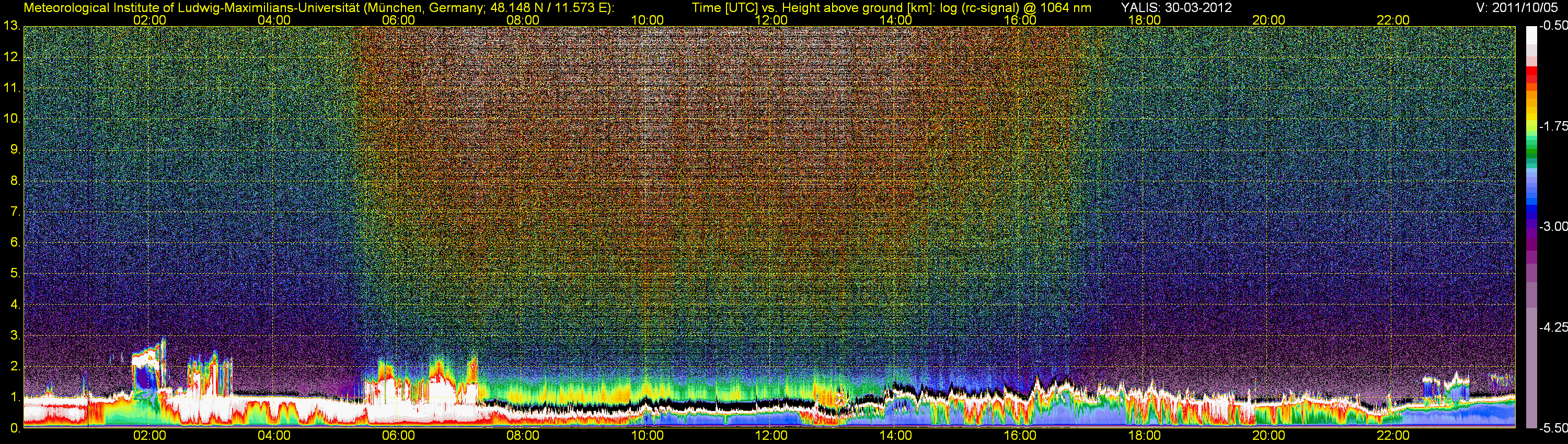Click the 22:00 label on the top time axis
The width and height of the screenshot is (1568, 444).
(x=1393, y=20)
